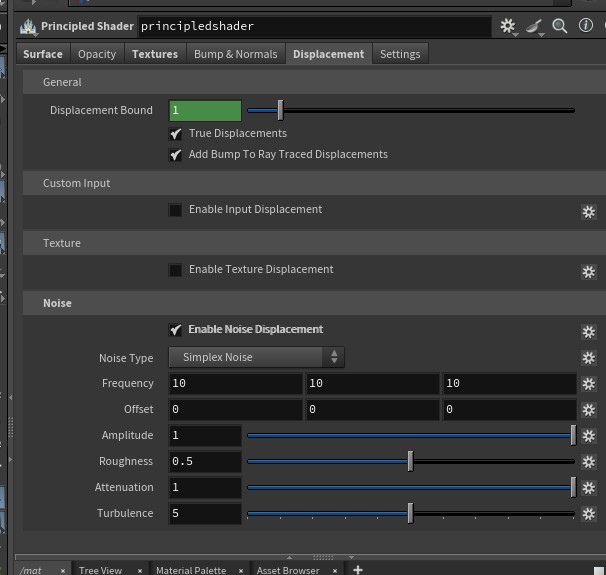
Task: Click the Roughness slider handle
Action: pos(410,462)
